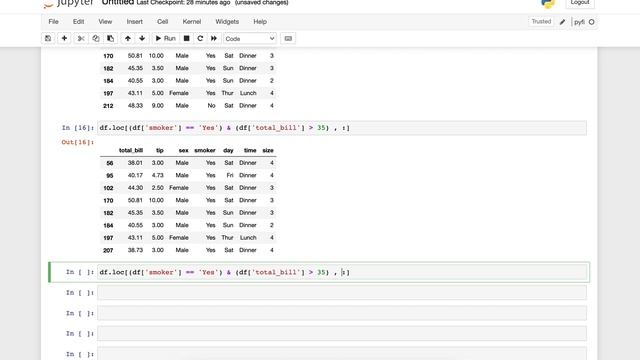Restart kernel and run all fast-forward icon
This screenshot has height=360, width=640.
coord(214,38)
